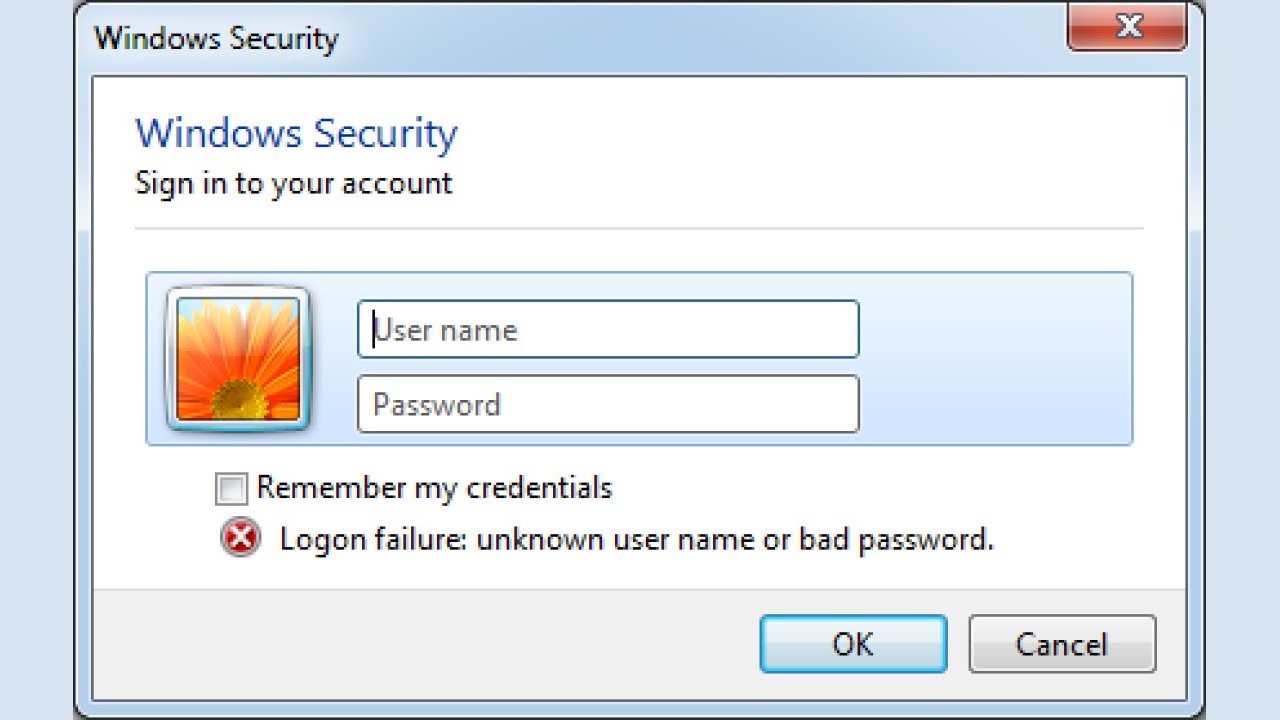Viewport: 1280px width, 720px height.
Task: Focus the Password text field
Action: tap(608, 404)
